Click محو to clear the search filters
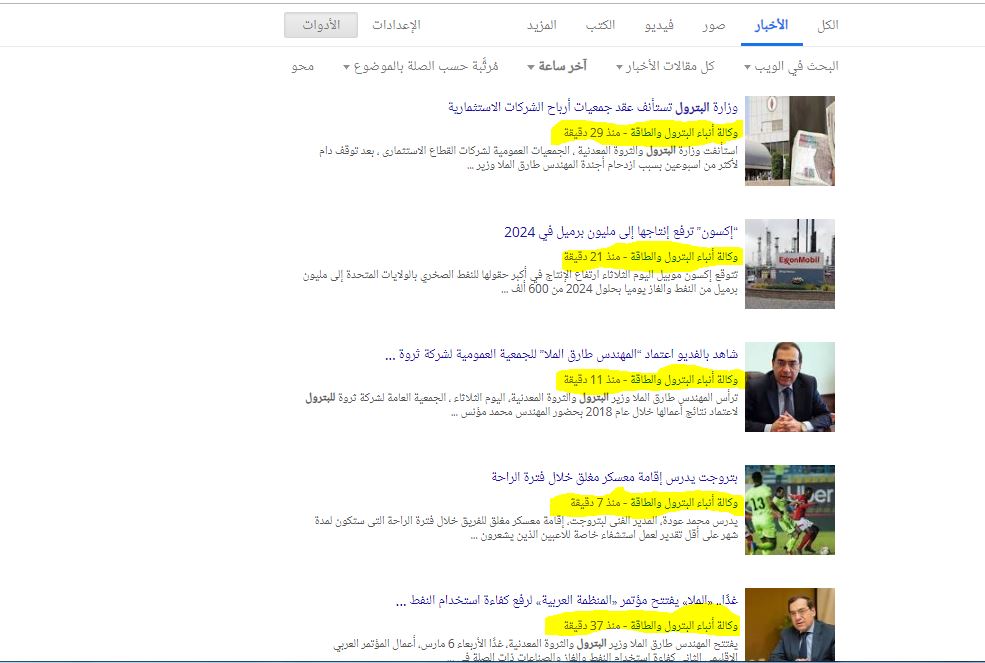Viewport: 985px width, 663px height. click(x=303, y=66)
